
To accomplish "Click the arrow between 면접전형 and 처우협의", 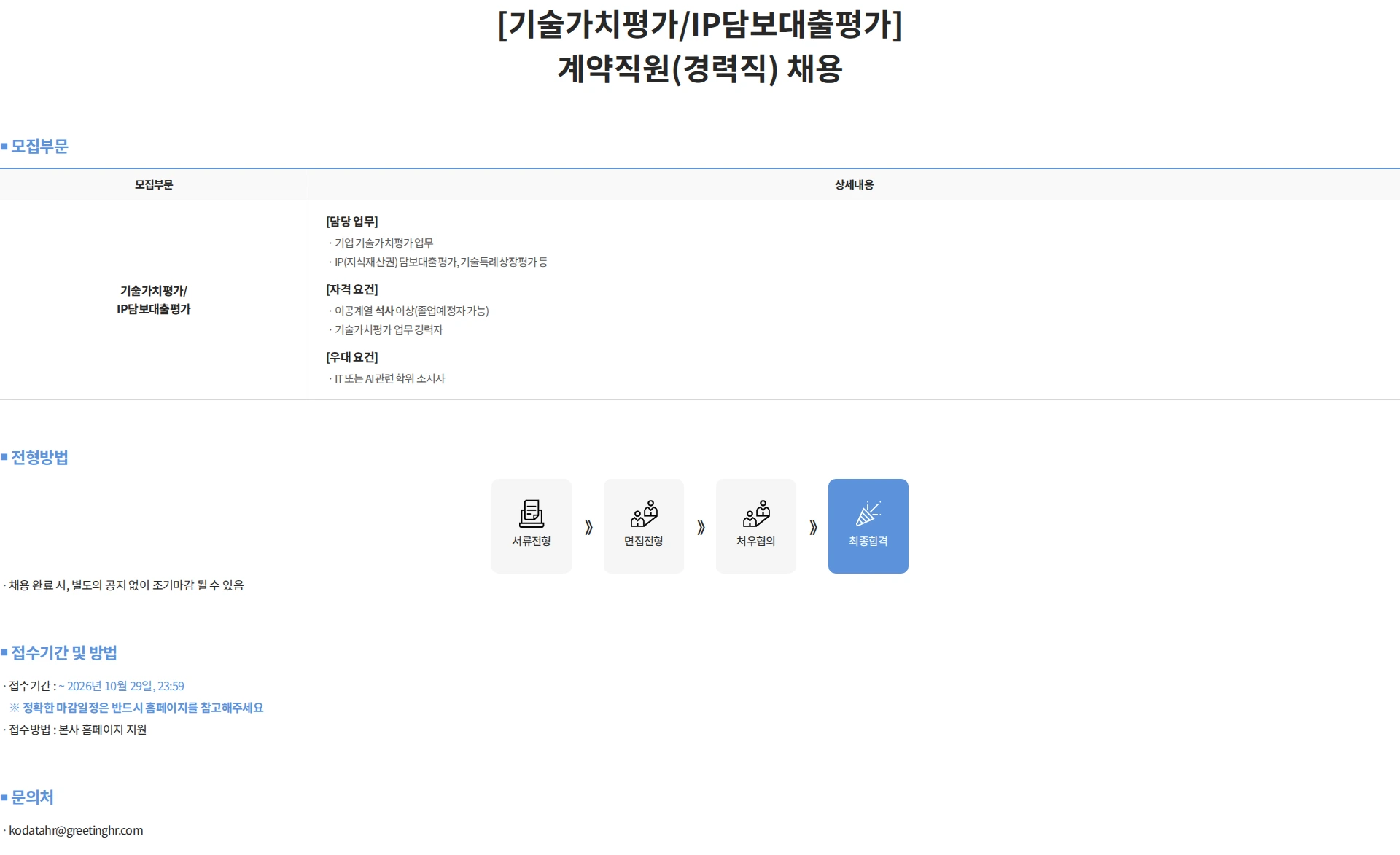I will 701,527.
